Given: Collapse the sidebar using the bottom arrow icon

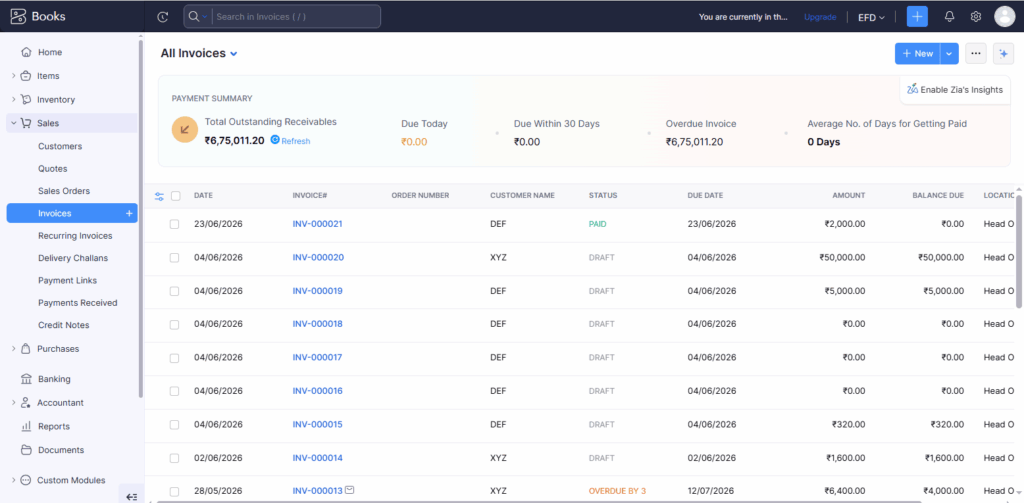Looking at the screenshot, I should coord(131,497).
